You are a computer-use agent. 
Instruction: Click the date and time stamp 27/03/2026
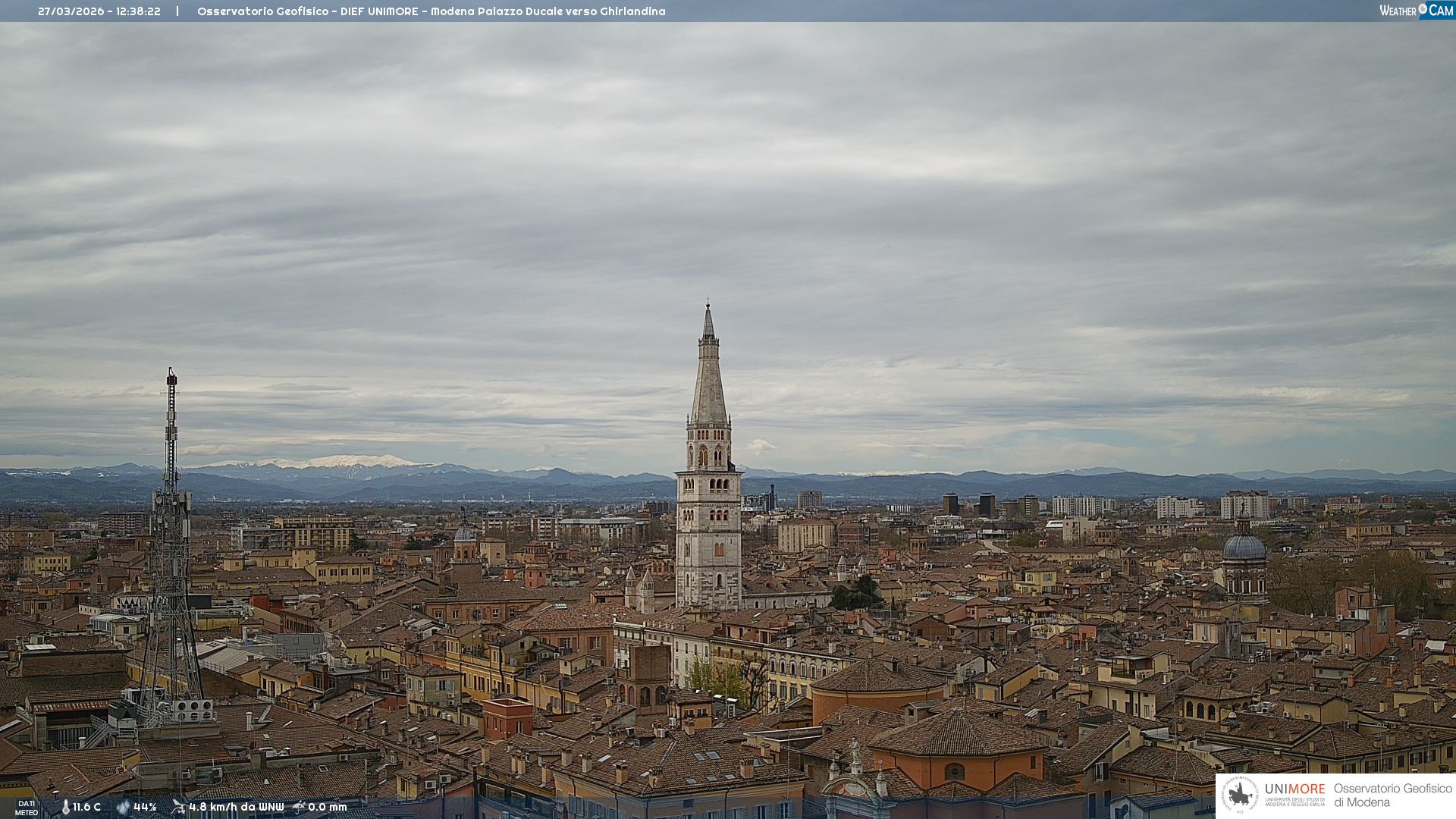click(x=99, y=11)
